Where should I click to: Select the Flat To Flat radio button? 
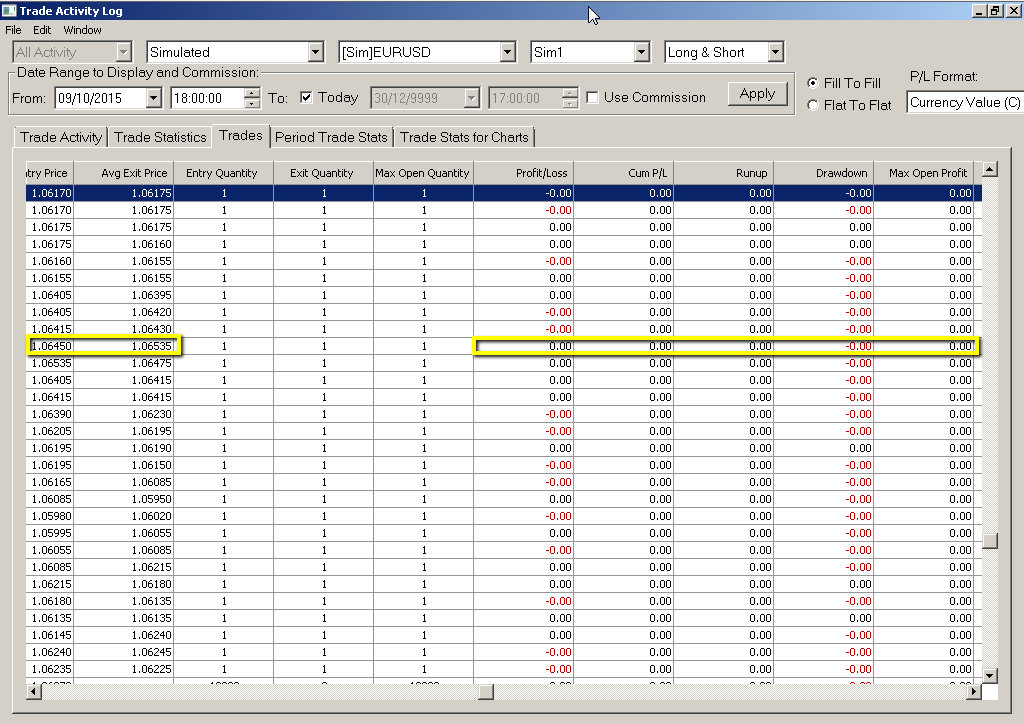pos(812,105)
